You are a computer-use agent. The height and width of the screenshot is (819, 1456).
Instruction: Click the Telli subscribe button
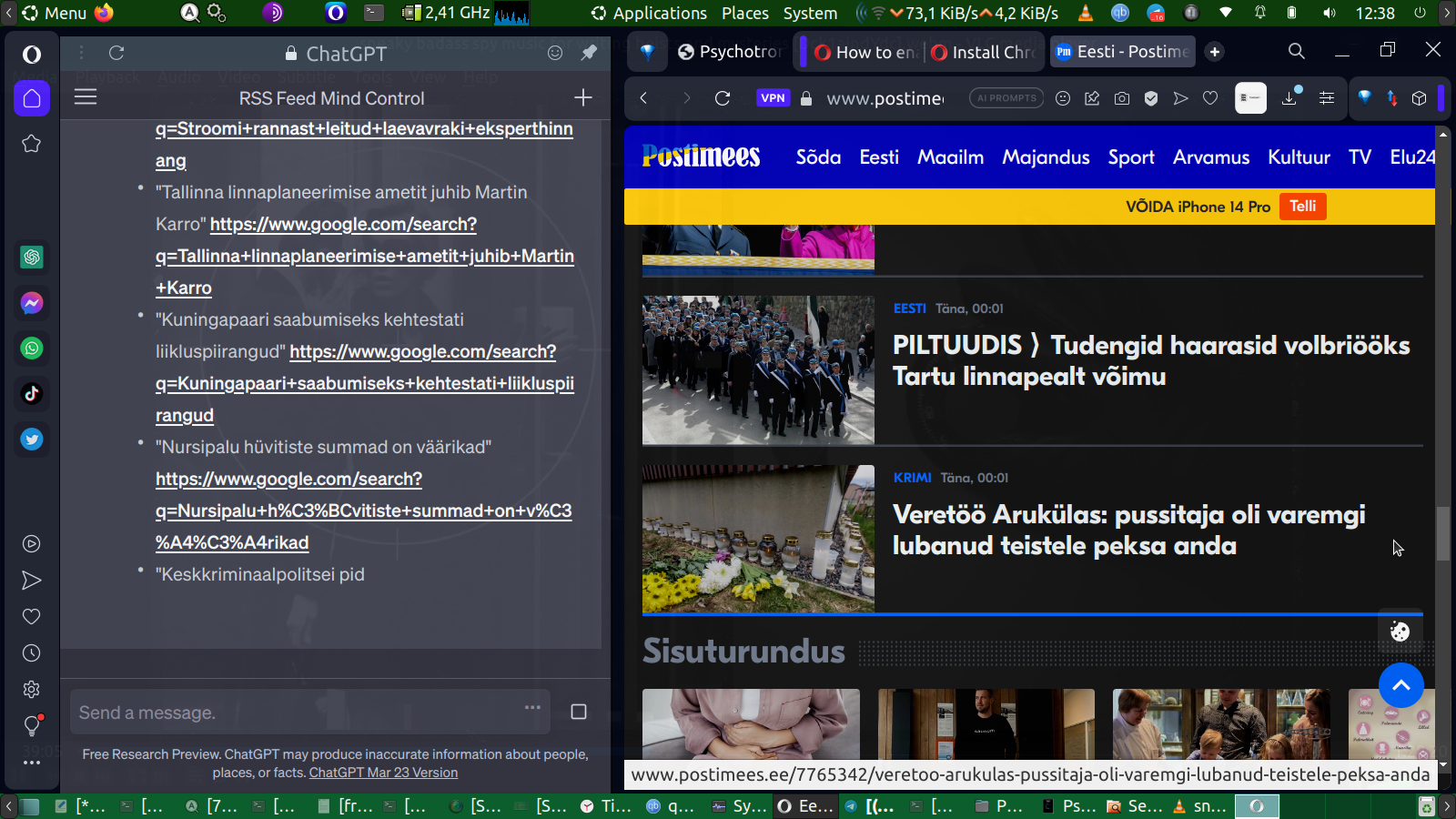tap(1302, 207)
